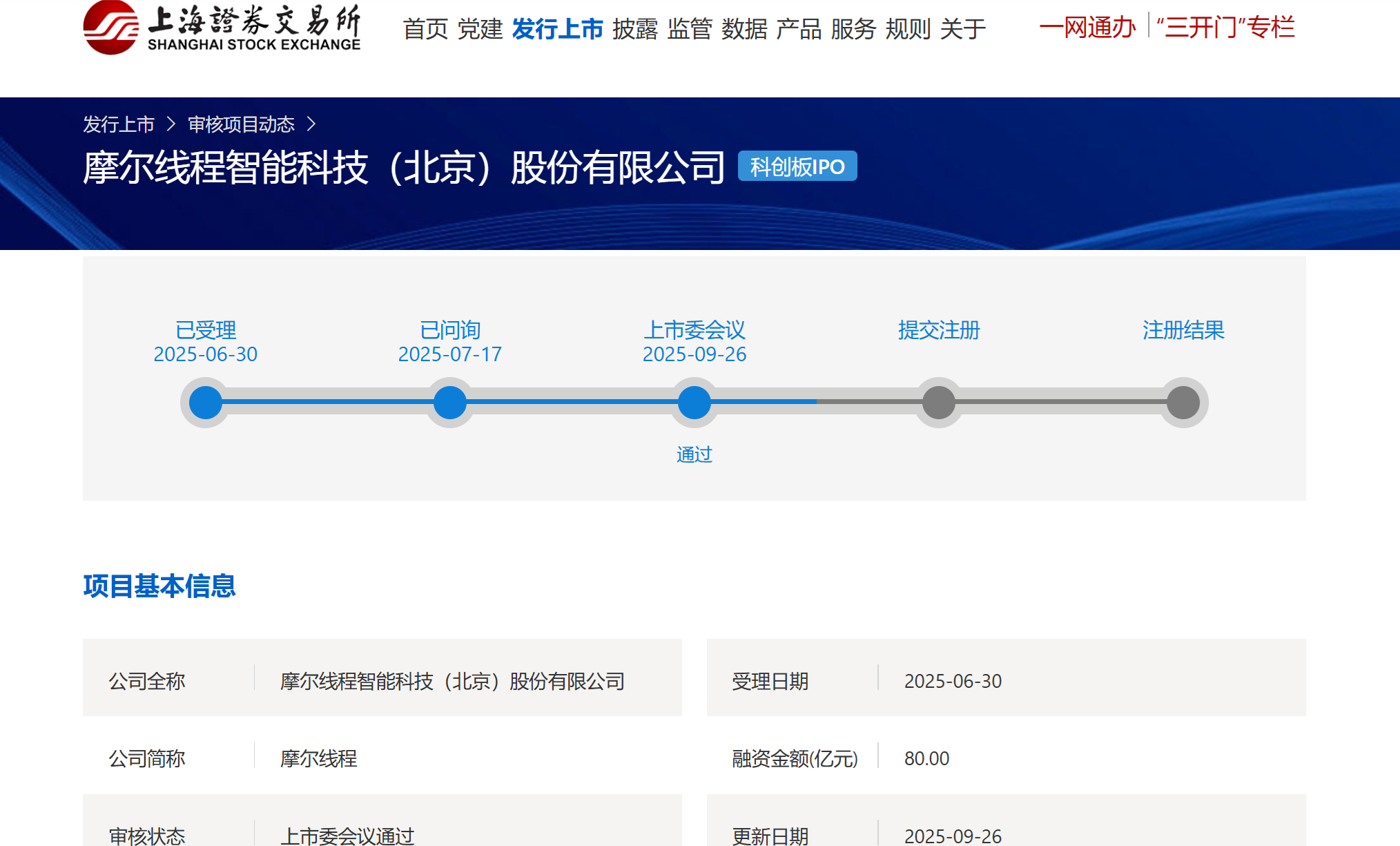1400x846 pixels.
Task: Click the 提交注册 stage label
Action: (x=939, y=330)
